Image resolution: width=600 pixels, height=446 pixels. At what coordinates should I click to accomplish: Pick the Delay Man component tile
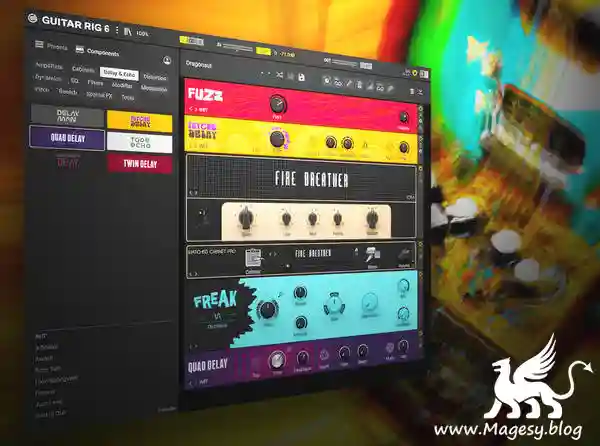(x=67, y=116)
